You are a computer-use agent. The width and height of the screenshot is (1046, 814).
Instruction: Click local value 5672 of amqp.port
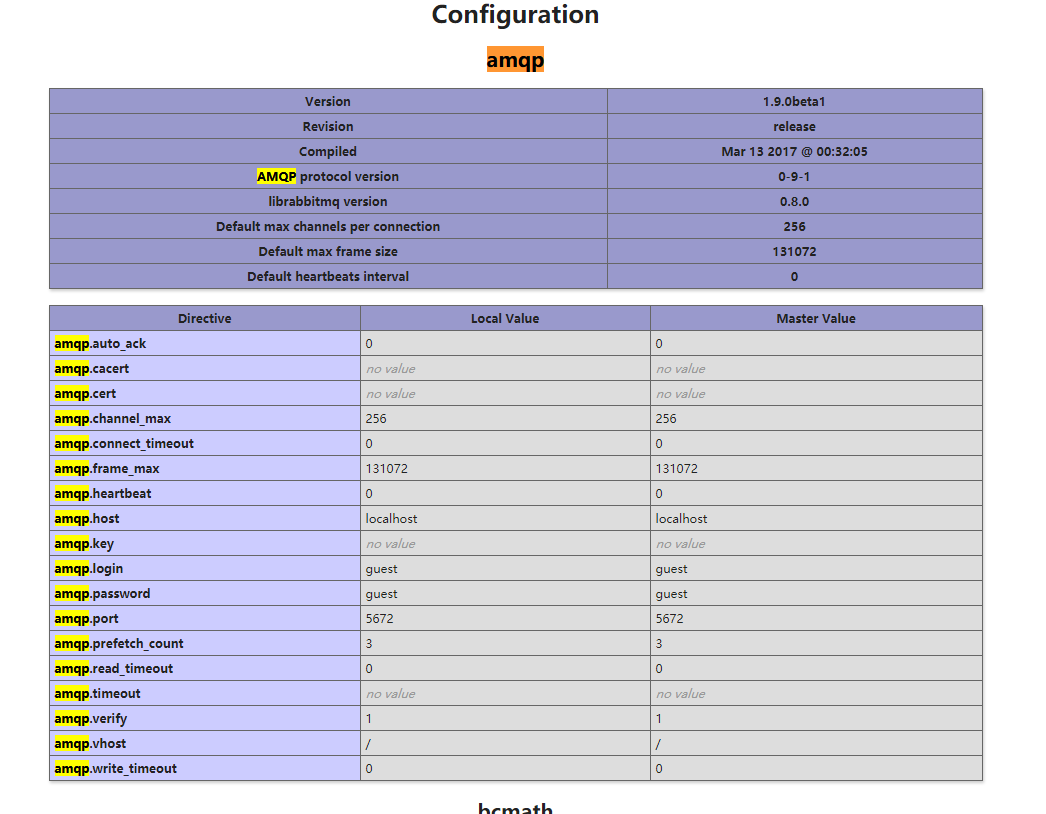pyautogui.click(x=380, y=619)
